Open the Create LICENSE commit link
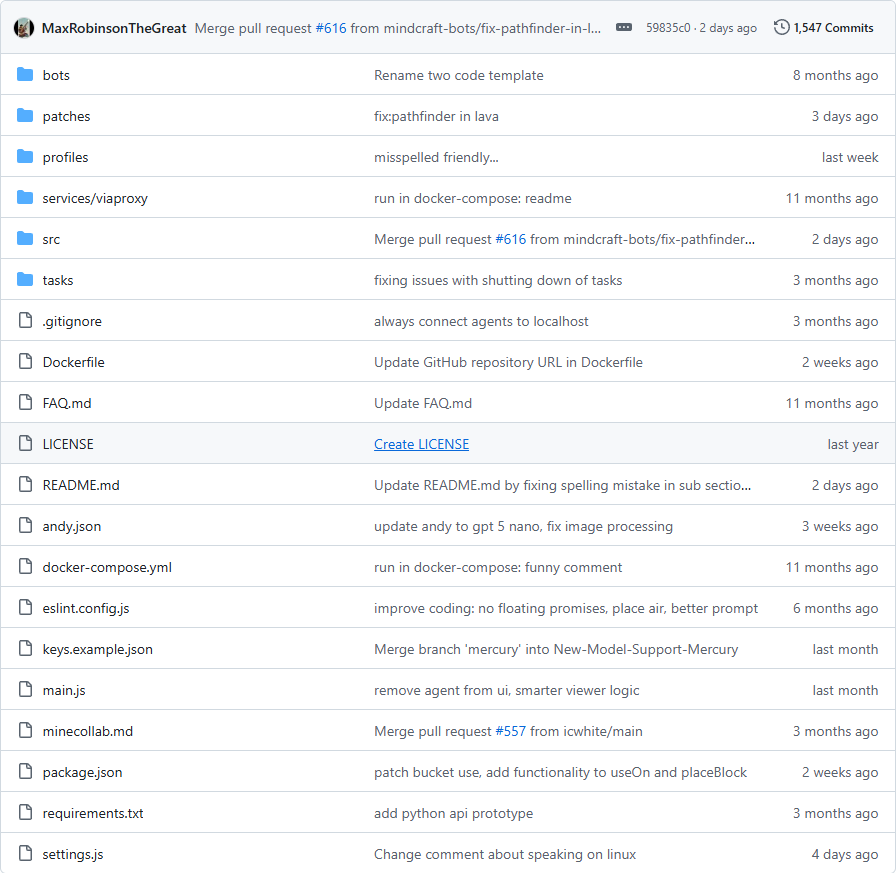This screenshot has width=896, height=874. pyautogui.click(x=421, y=444)
